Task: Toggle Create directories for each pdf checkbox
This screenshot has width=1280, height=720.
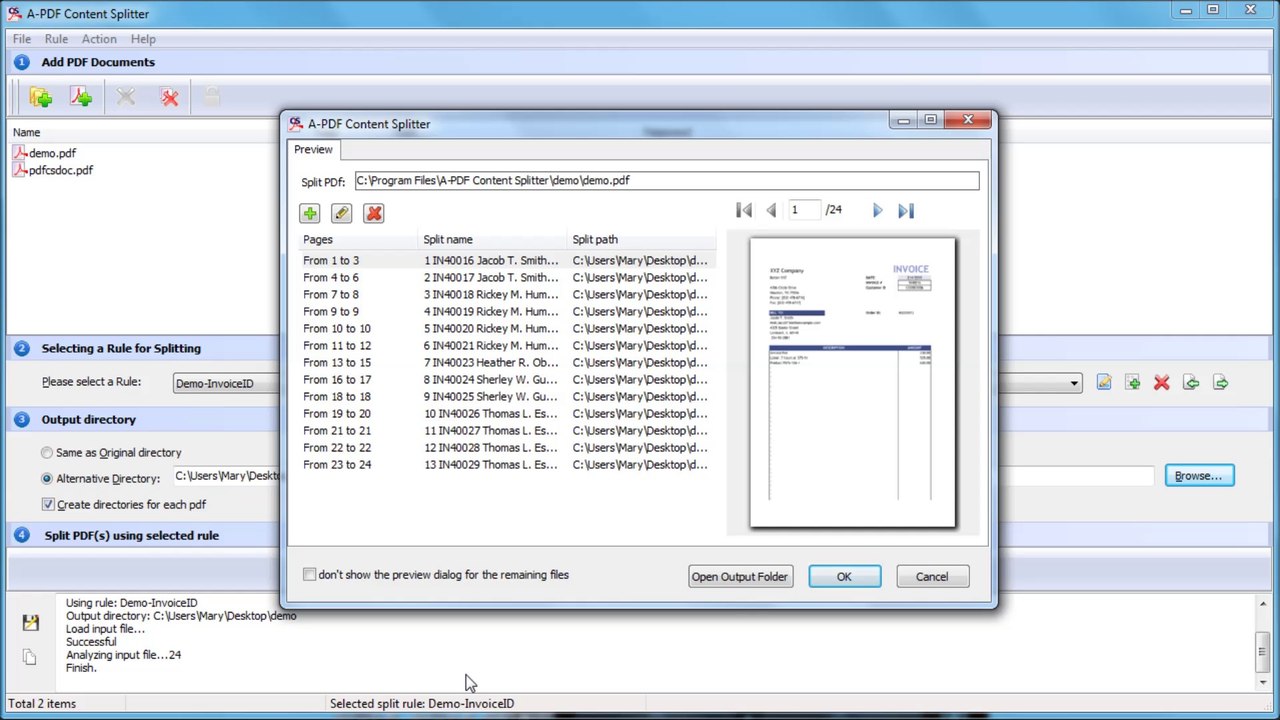Action: click(x=48, y=505)
